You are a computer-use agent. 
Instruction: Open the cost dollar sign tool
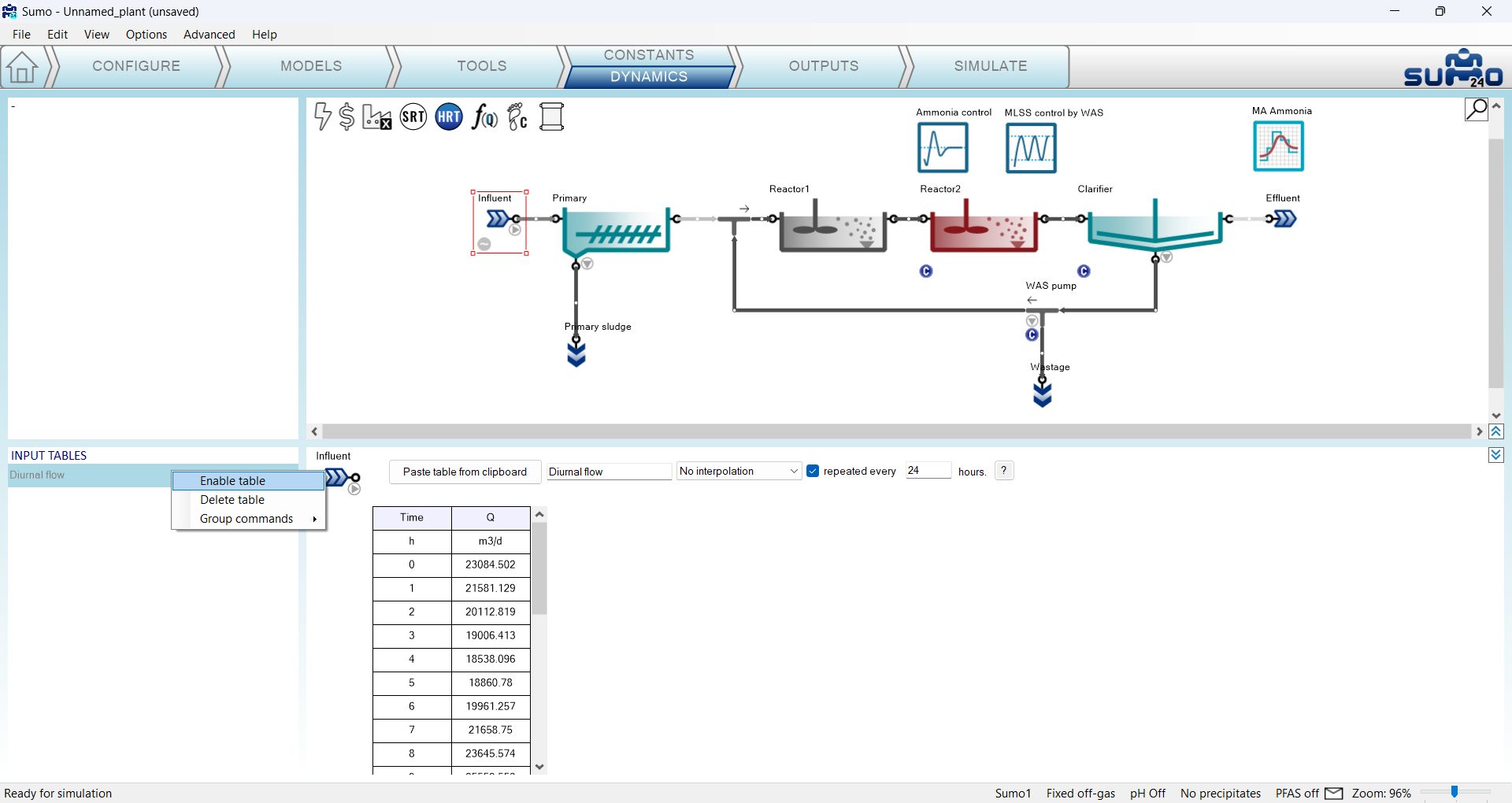click(x=346, y=117)
